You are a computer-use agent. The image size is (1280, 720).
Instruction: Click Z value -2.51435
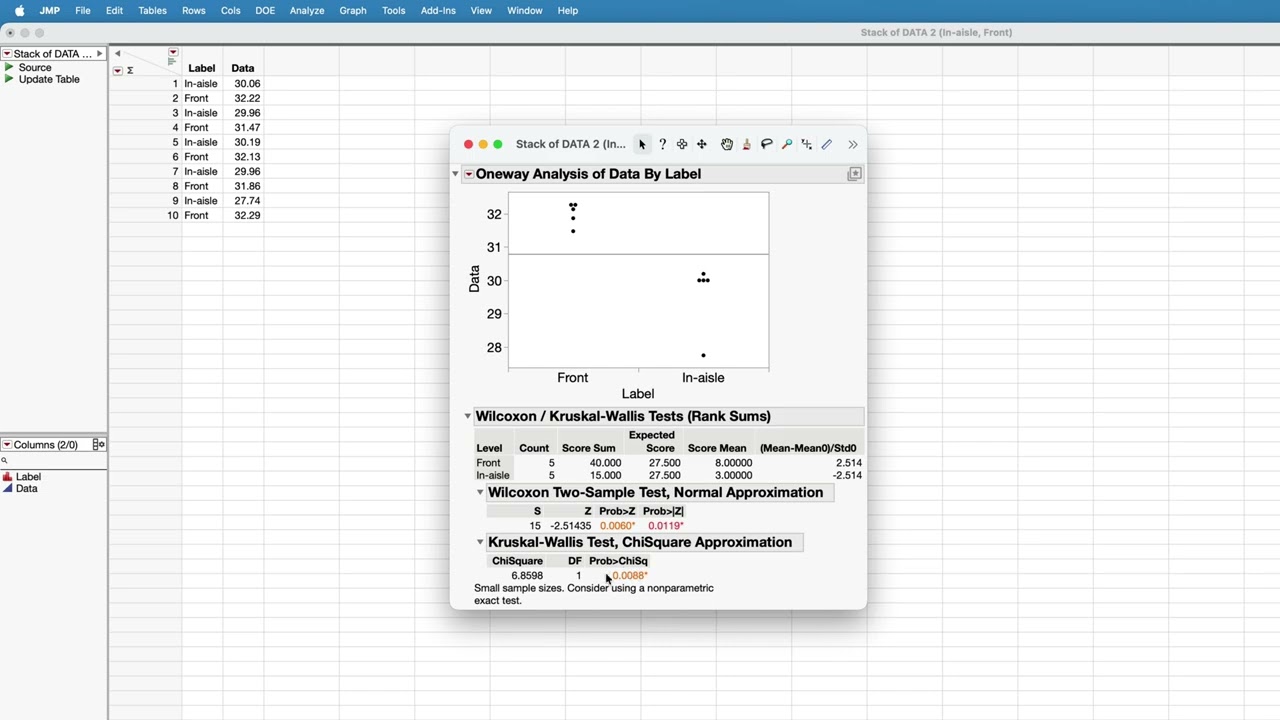click(x=571, y=526)
